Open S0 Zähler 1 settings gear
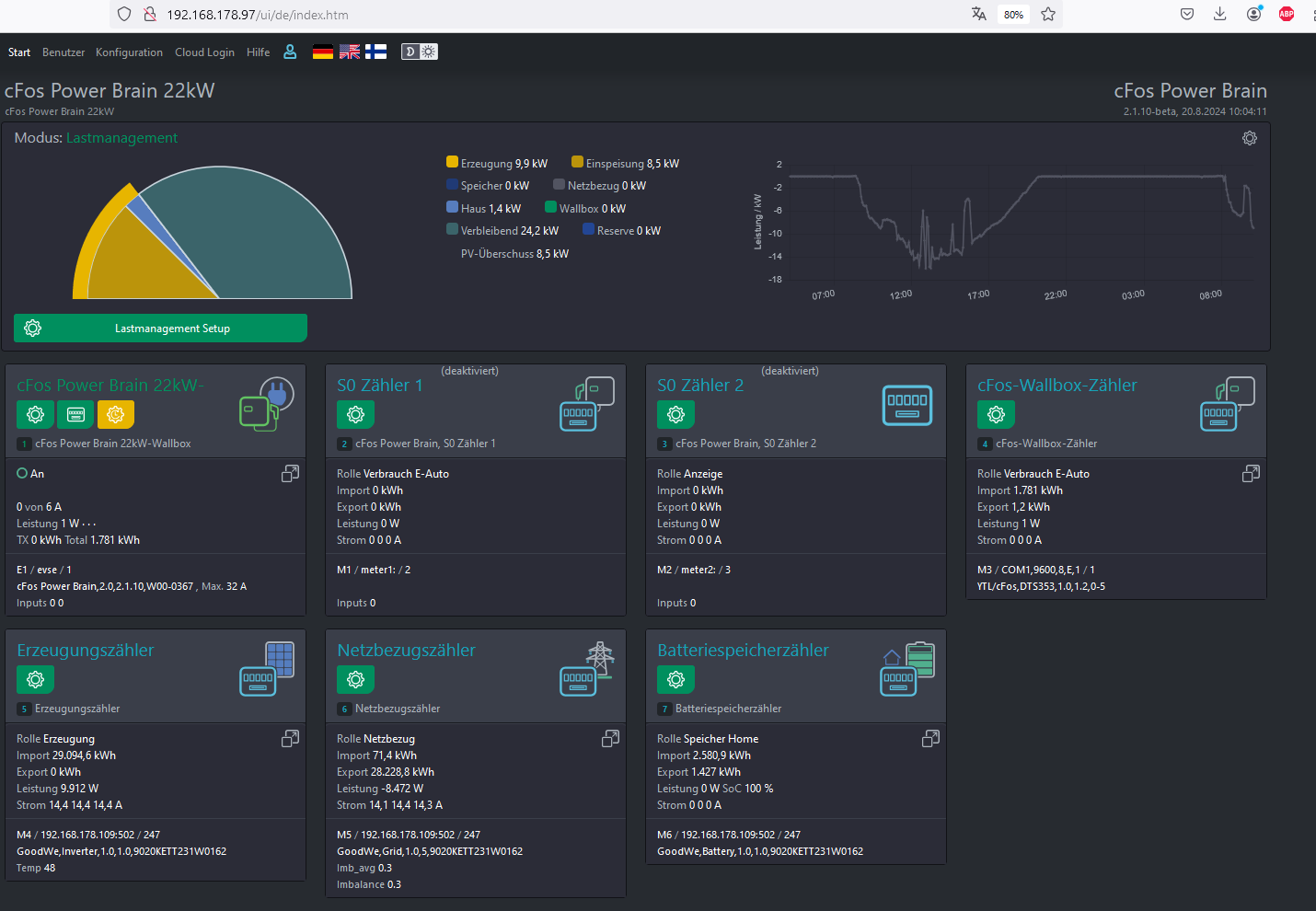 coord(355,414)
